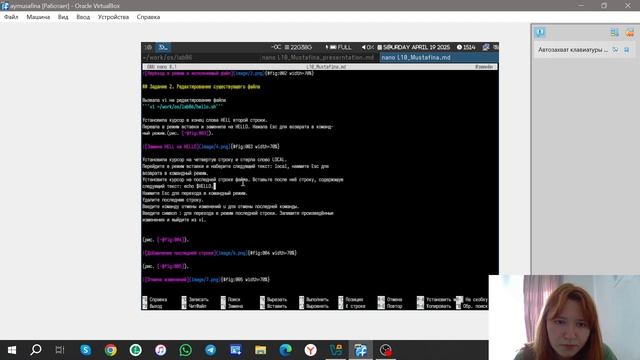Open WhatsApp from the taskbar

186,350
